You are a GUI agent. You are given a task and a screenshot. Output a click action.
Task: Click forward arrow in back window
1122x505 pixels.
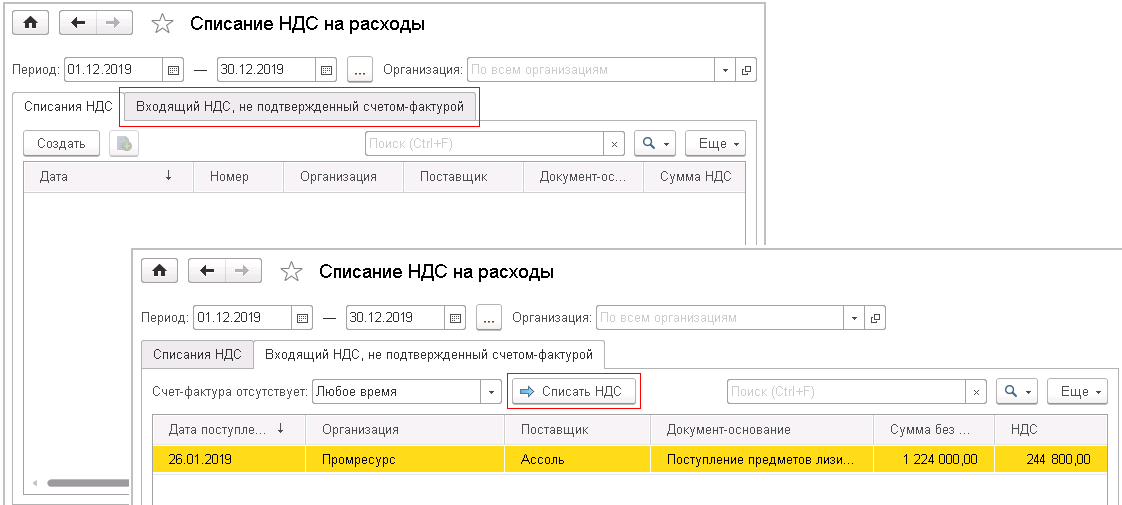pos(114,23)
